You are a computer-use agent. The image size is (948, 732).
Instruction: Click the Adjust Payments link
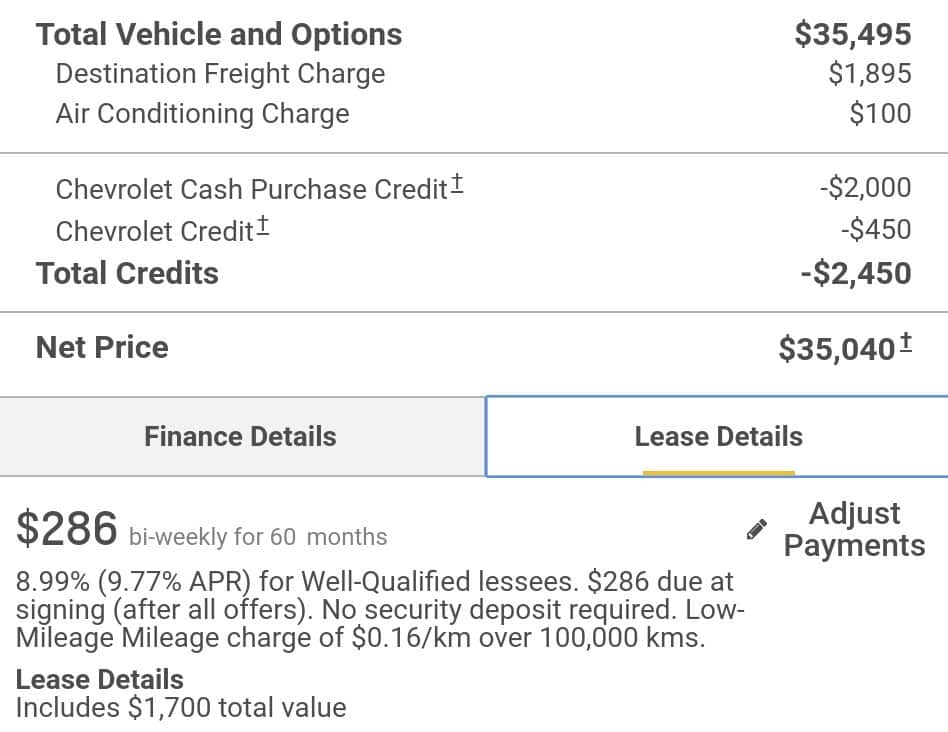854,529
